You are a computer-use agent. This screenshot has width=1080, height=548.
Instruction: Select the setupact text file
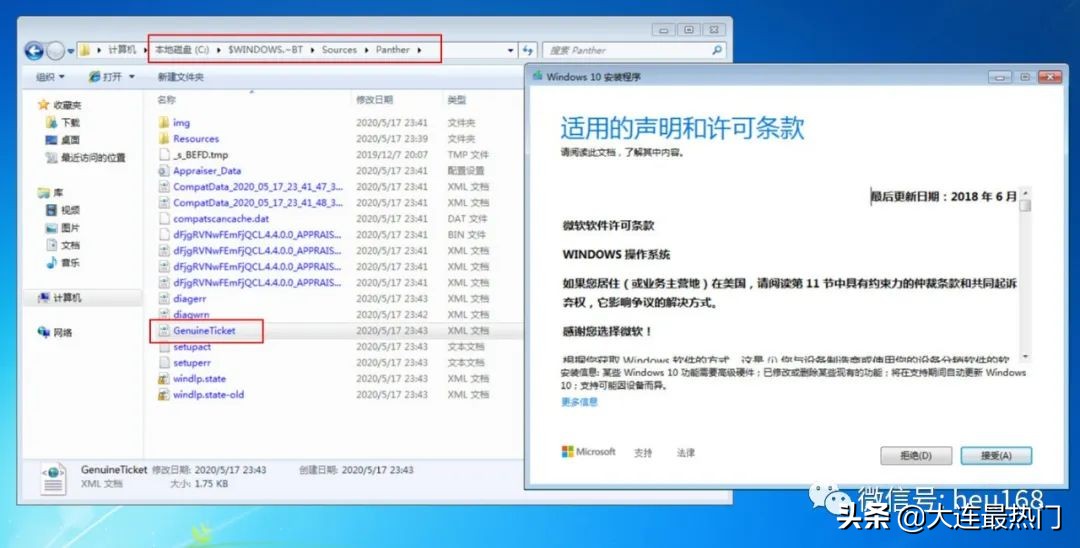coord(192,347)
